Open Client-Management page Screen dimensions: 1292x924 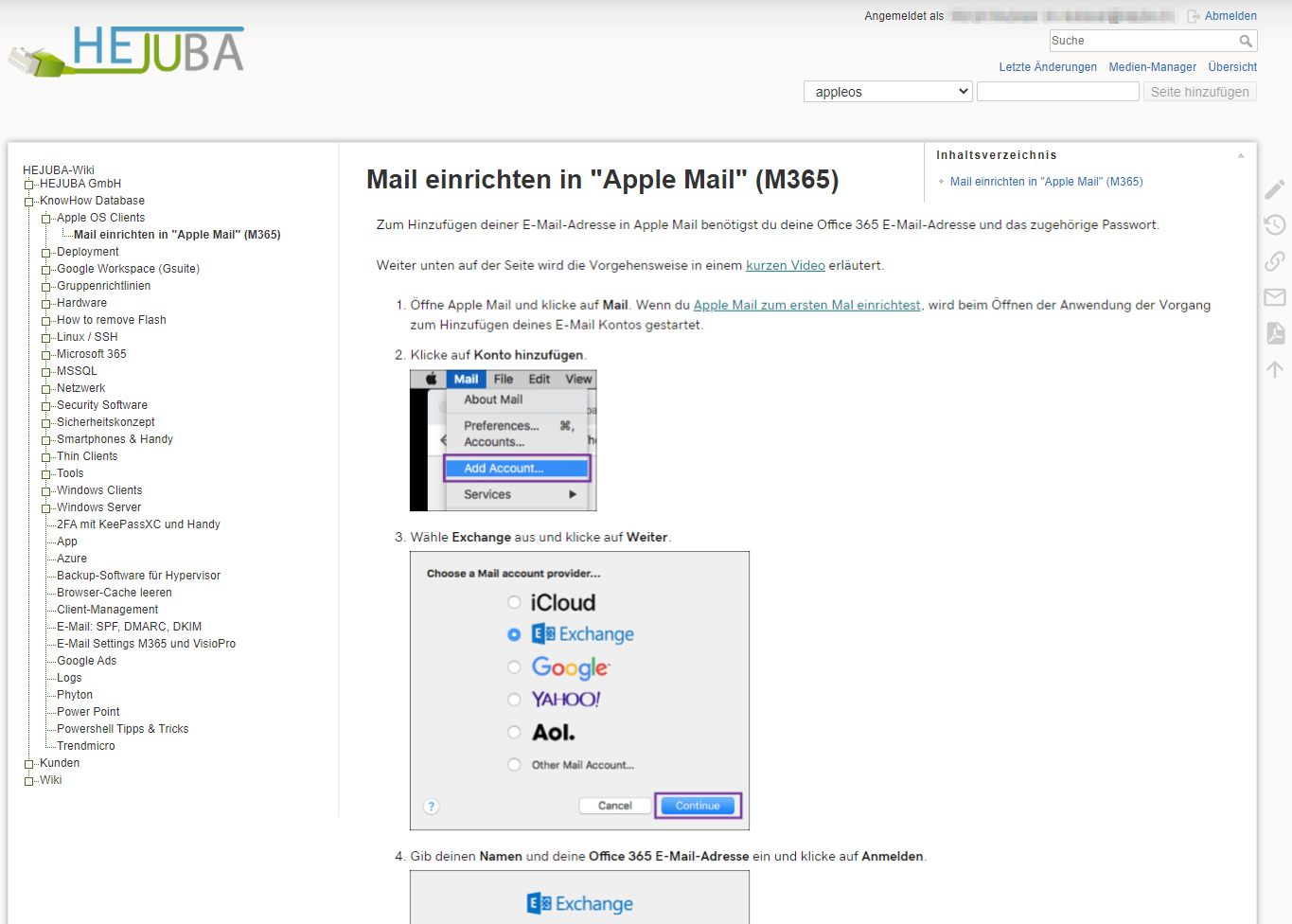[108, 610]
